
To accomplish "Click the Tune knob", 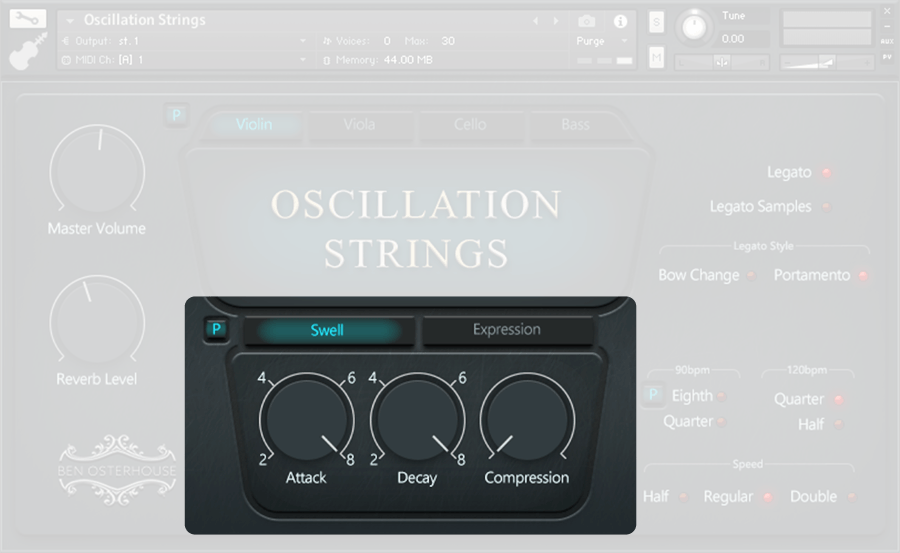I will click(x=694, y=28).
